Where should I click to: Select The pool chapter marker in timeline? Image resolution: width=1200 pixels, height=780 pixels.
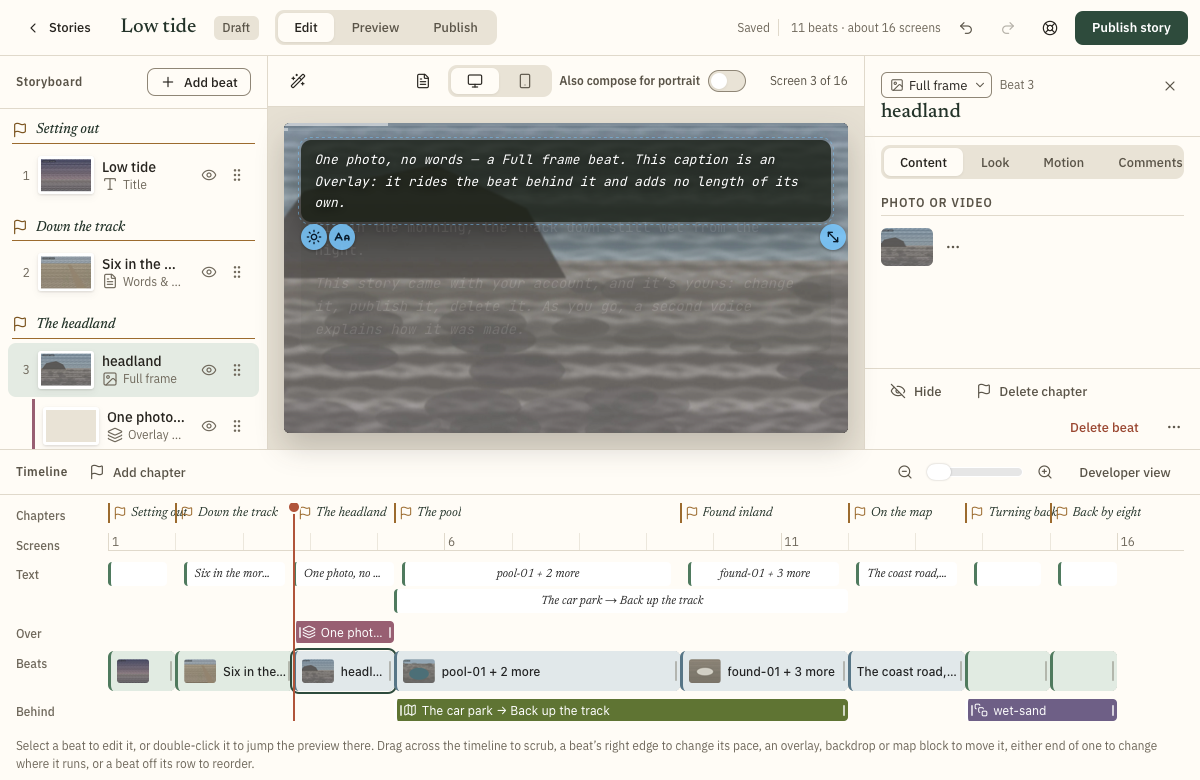[x=431, y=512]
